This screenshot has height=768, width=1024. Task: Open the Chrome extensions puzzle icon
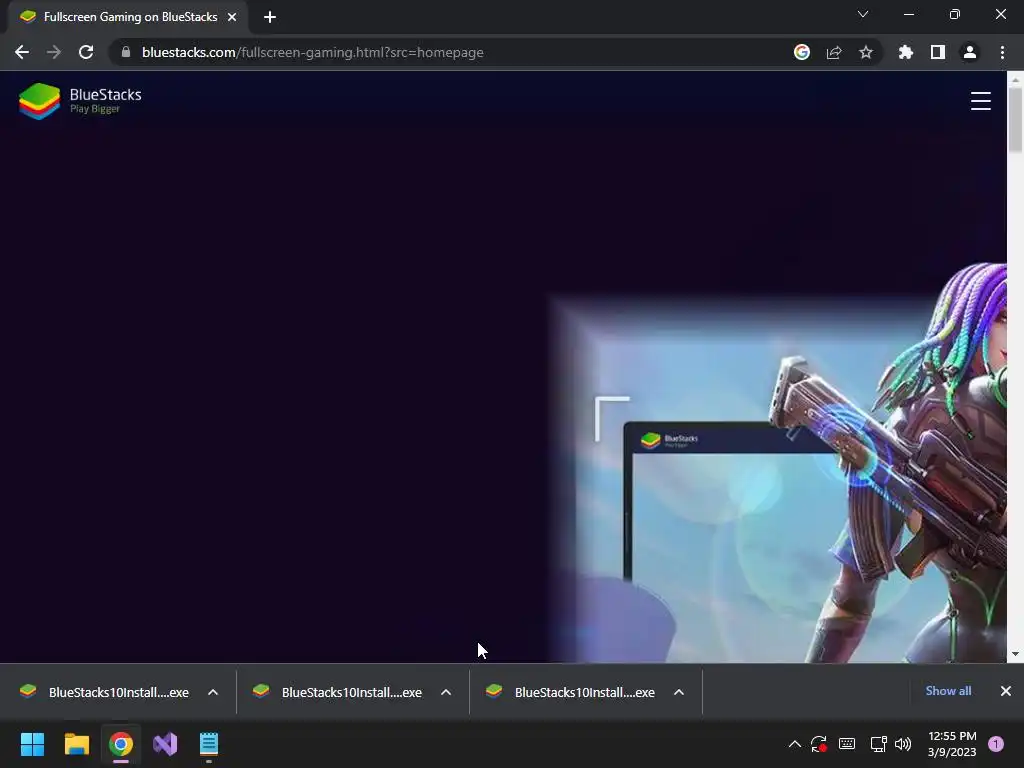(x=906, y=52)
